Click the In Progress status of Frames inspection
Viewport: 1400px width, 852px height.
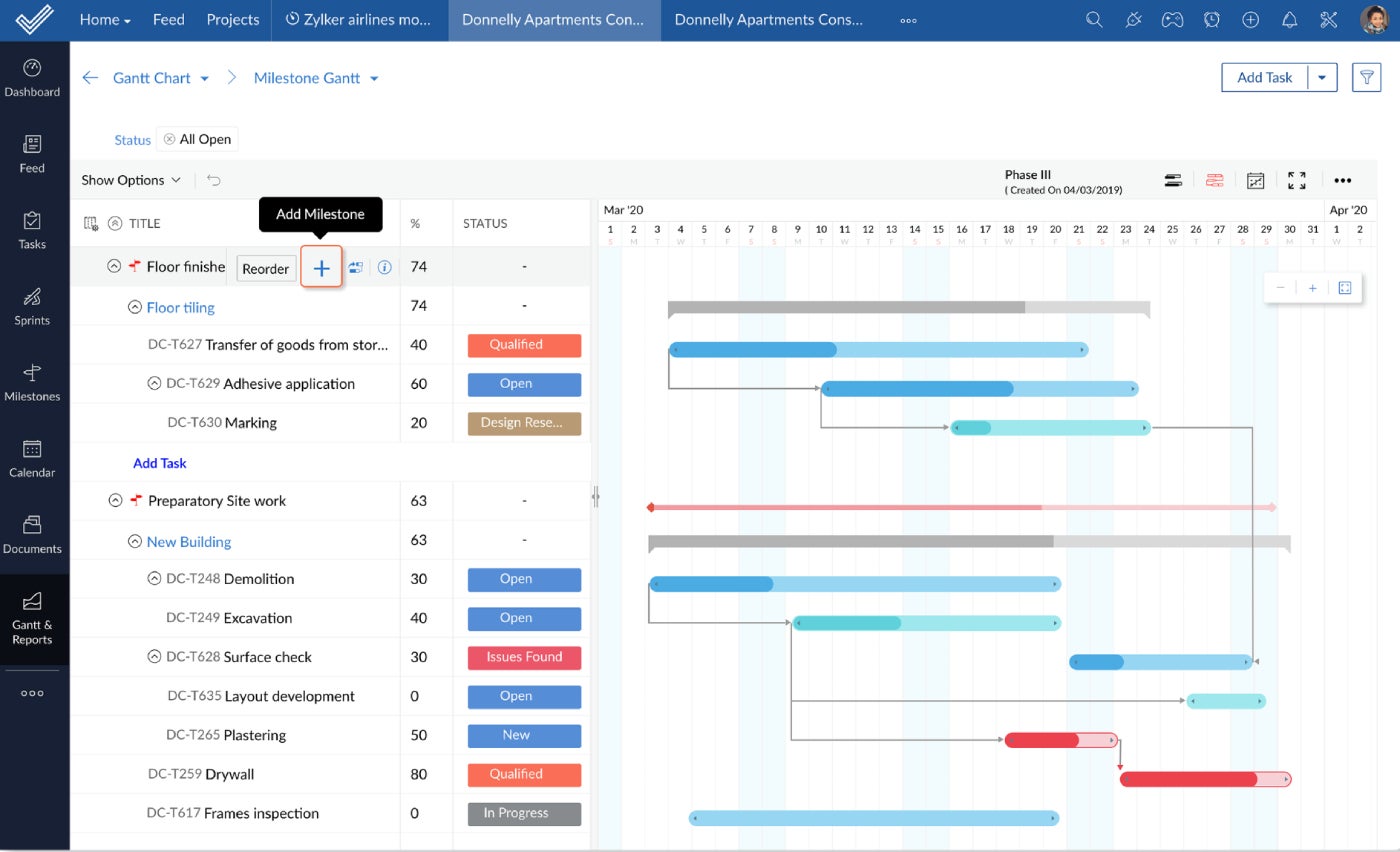click(524, 813)
